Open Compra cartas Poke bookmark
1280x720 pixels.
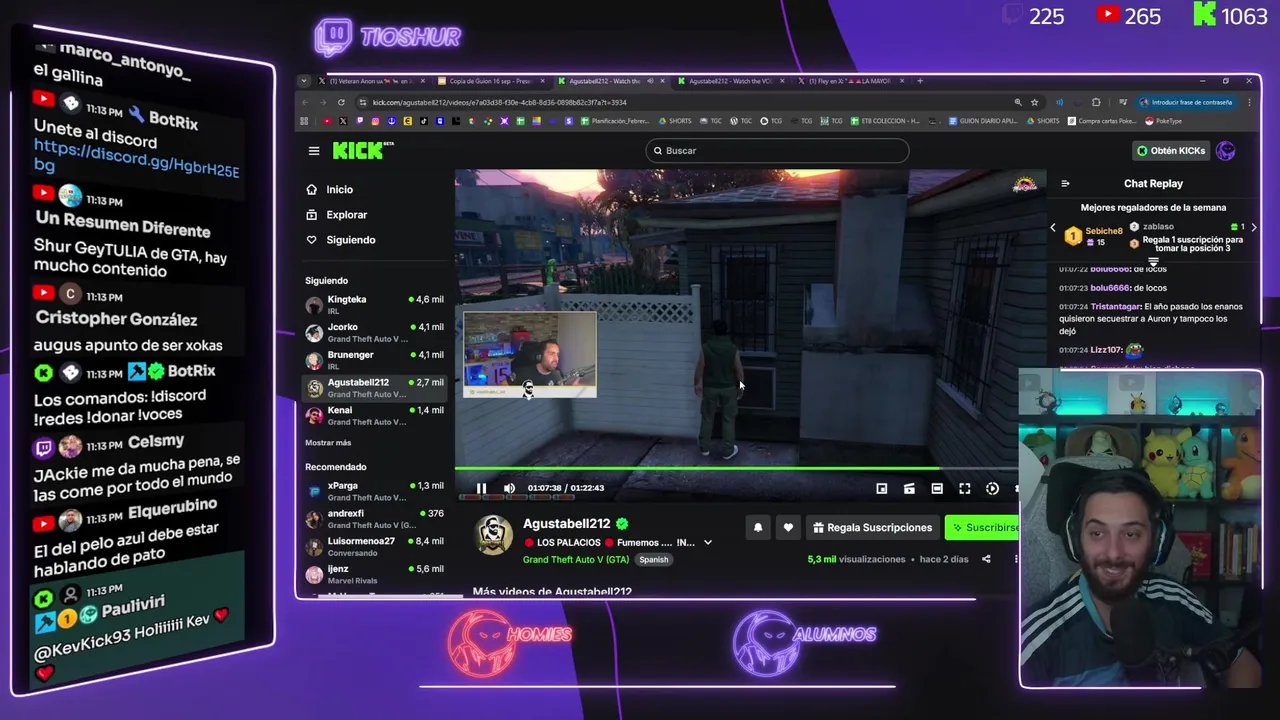(1104, 121)
